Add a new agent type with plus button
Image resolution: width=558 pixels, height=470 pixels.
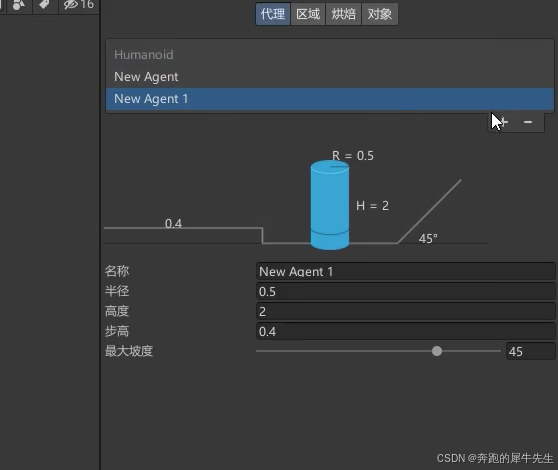(503, 122)
